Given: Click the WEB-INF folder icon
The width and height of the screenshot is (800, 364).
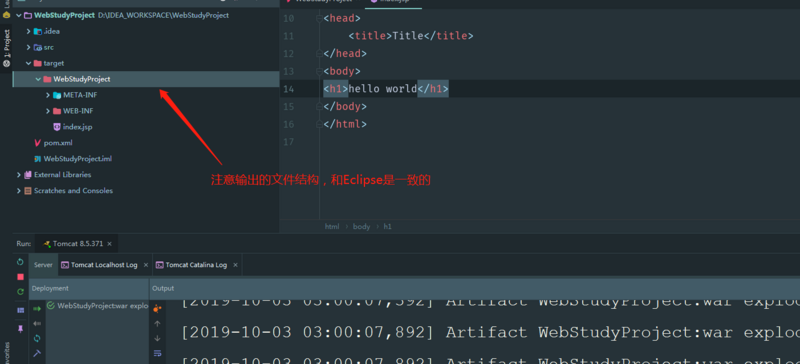Looking at the screenshot, I should 57,111.
